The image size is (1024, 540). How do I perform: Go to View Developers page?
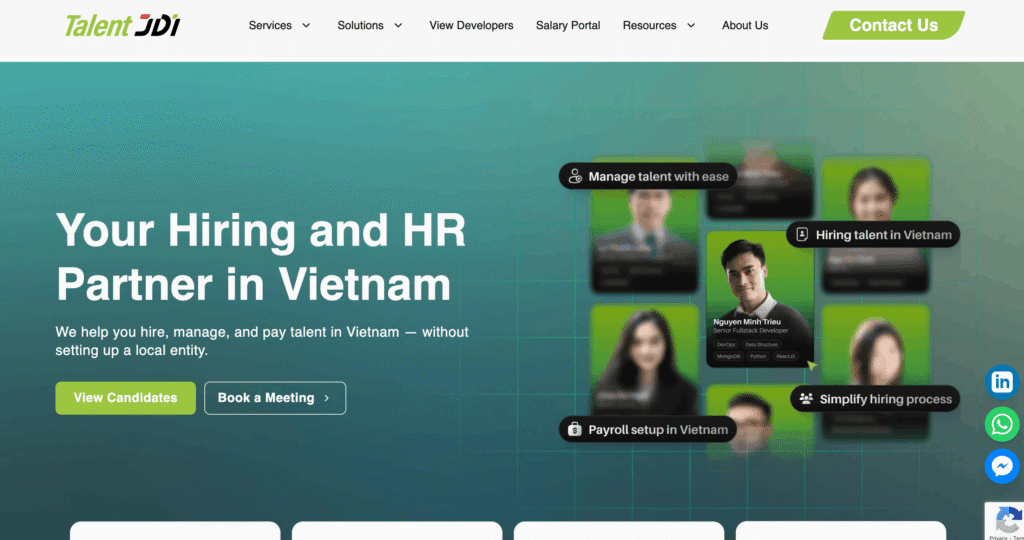471,25
